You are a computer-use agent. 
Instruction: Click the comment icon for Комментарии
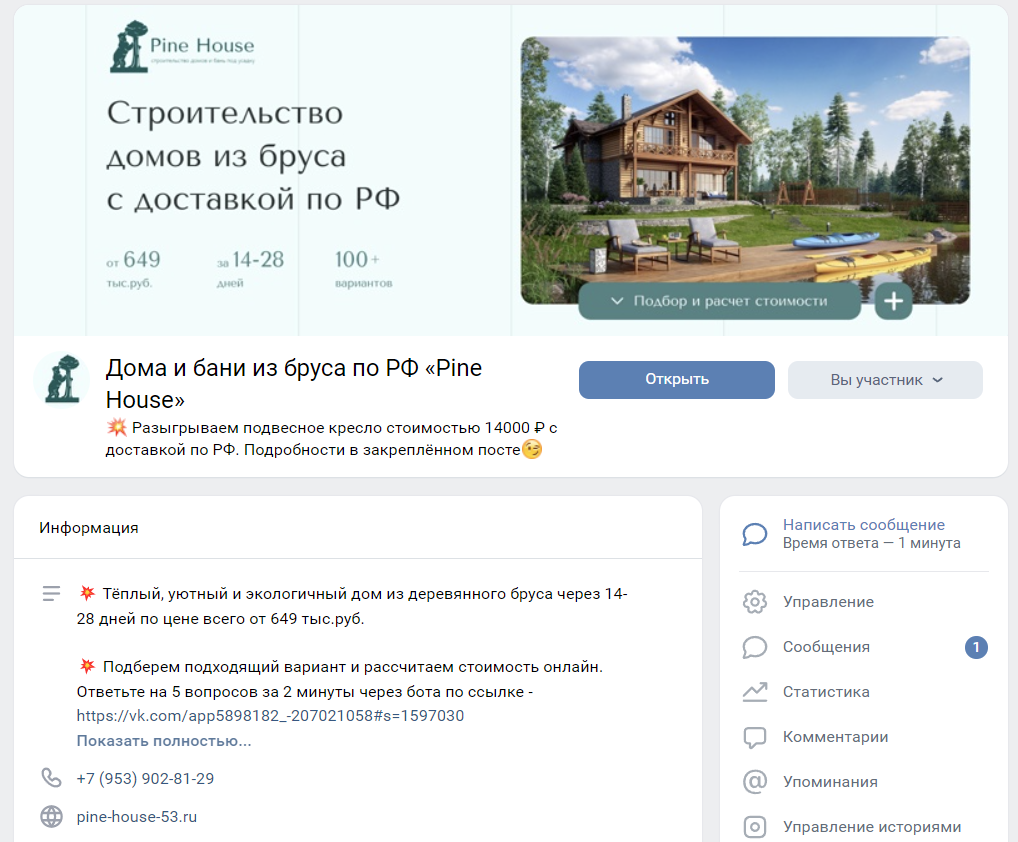tap(754, 737)
